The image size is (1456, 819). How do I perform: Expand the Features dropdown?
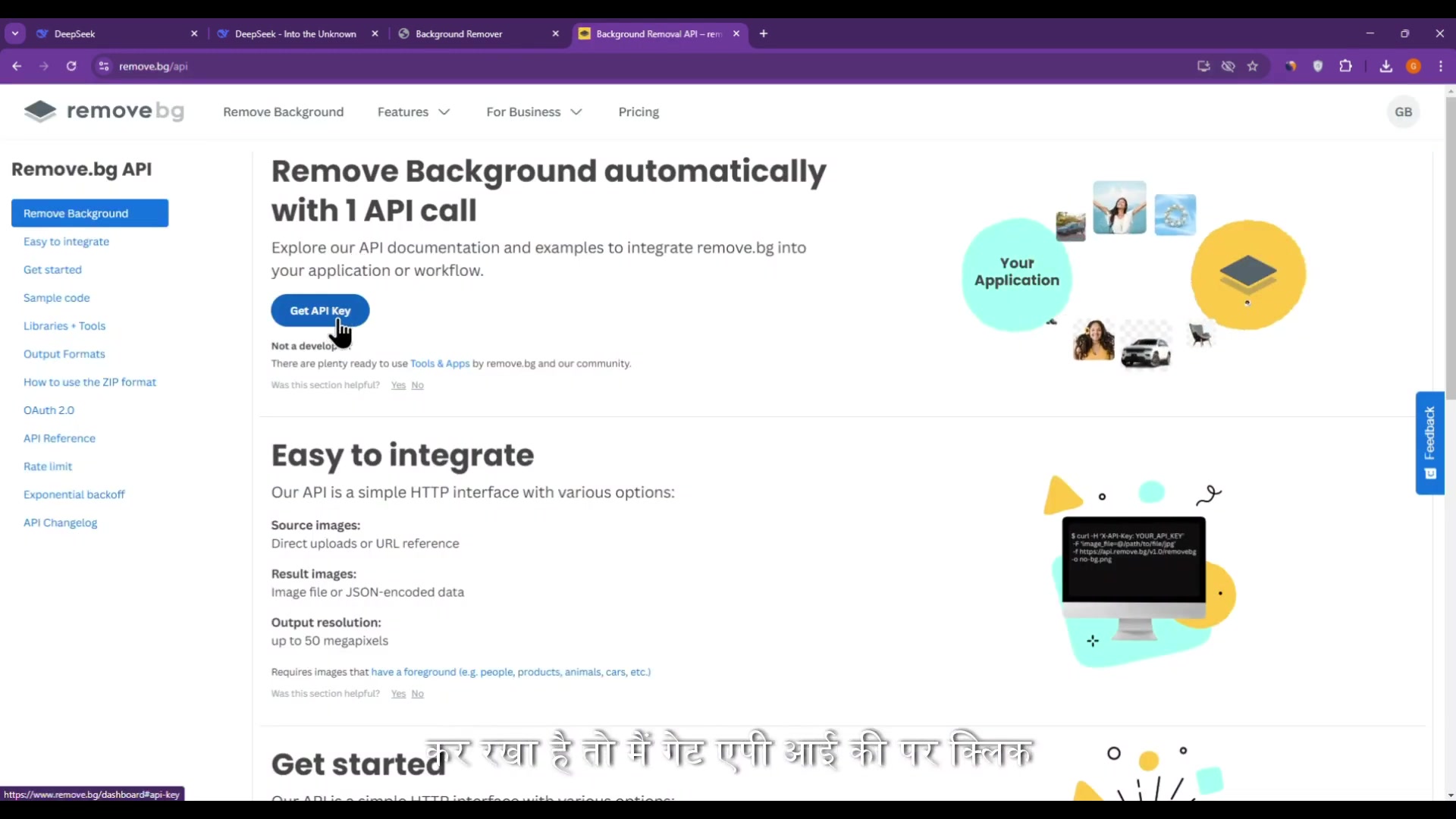click(x=413, y=111)
